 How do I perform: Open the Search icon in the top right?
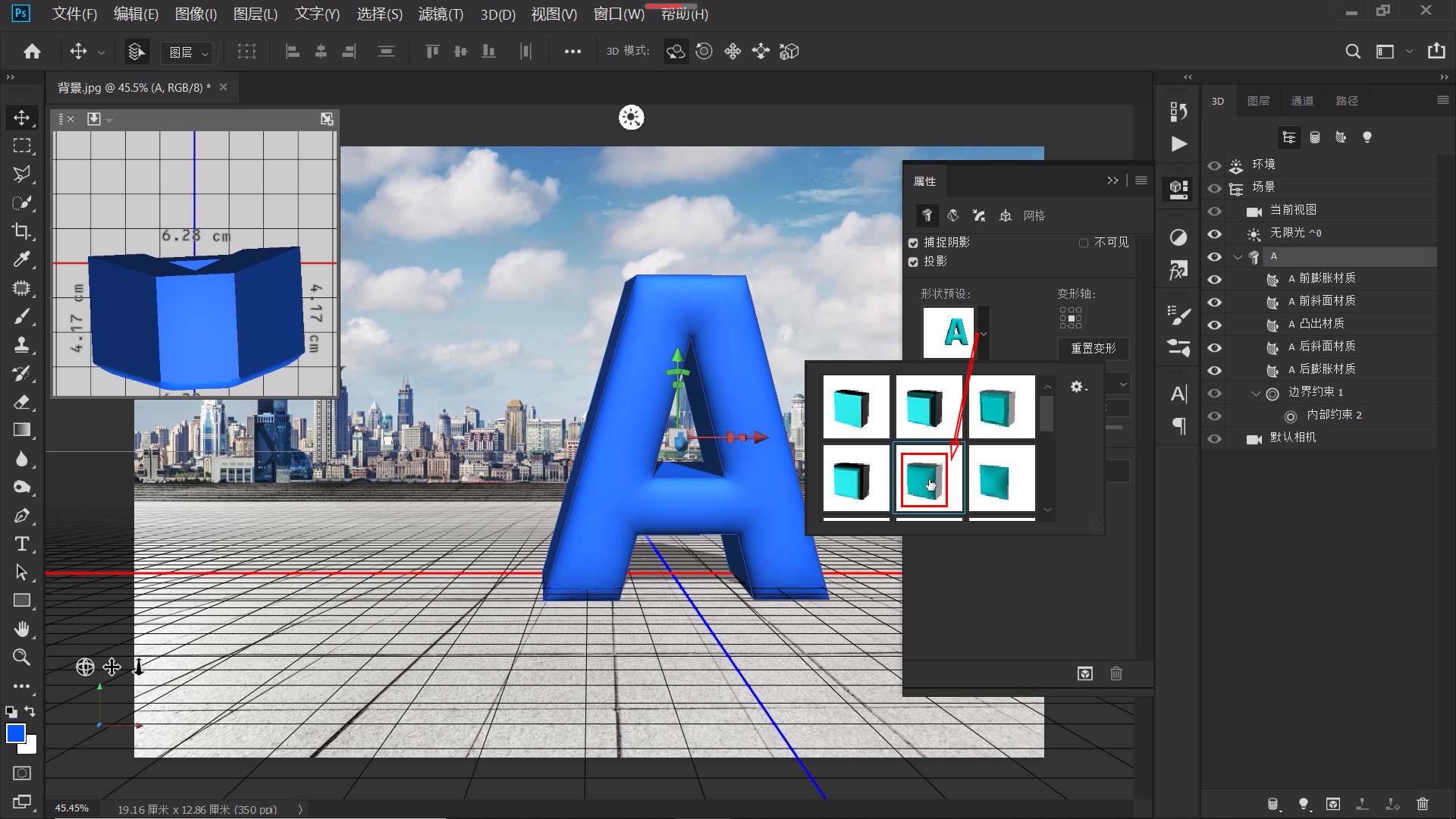1353,52
